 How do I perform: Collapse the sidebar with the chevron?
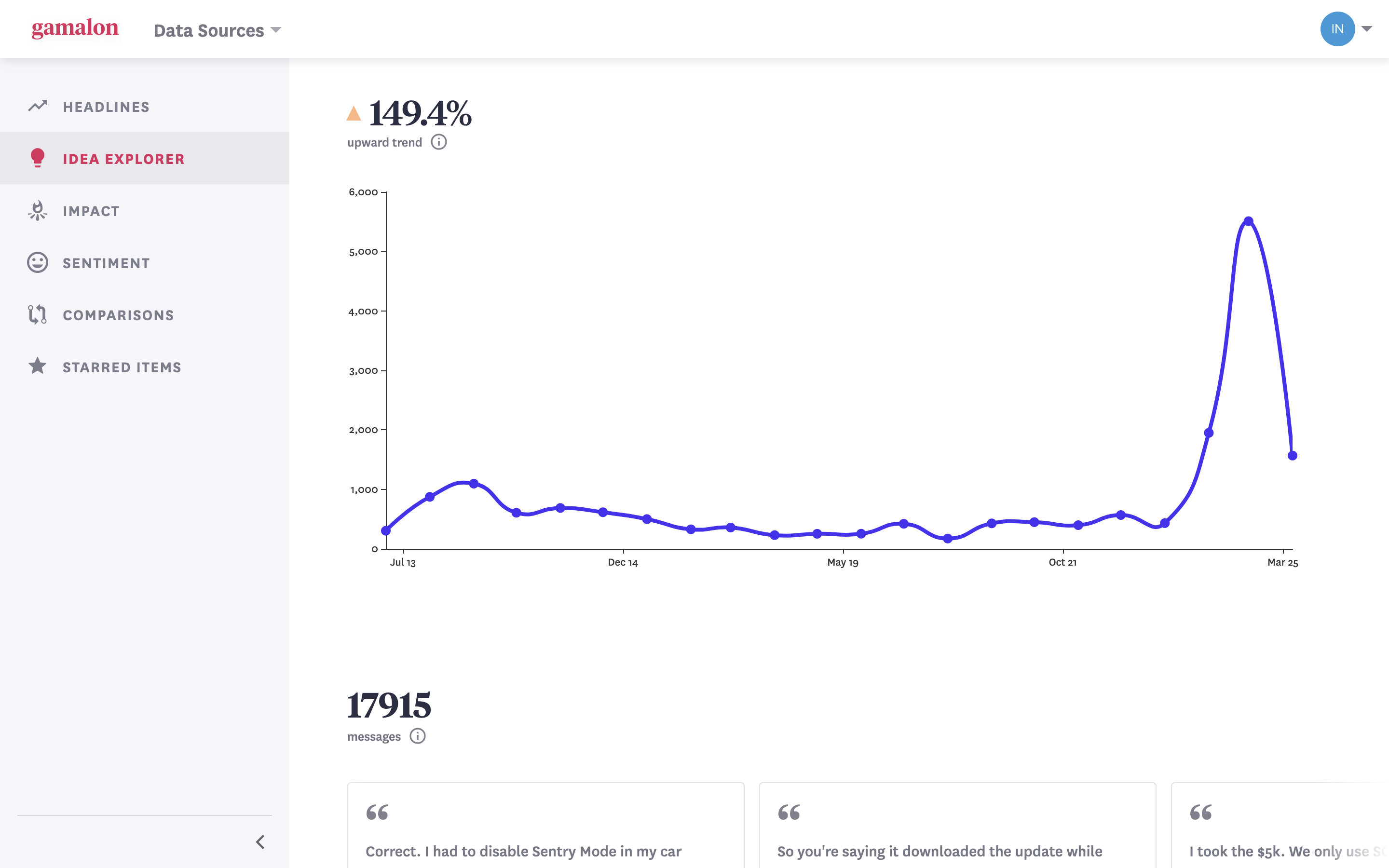tap(260, 842)
